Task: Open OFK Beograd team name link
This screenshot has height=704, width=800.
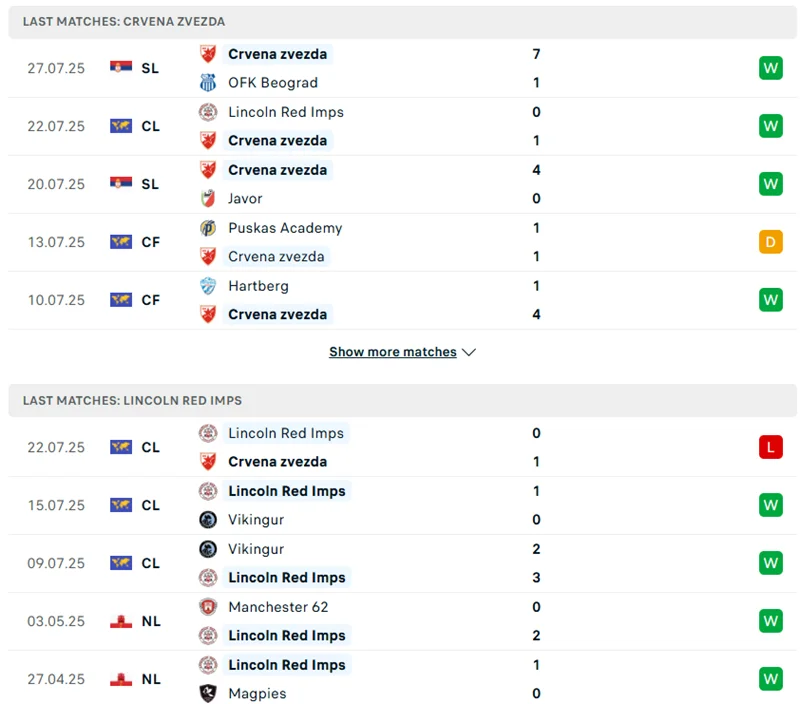Action: click(x=272, y=83)
